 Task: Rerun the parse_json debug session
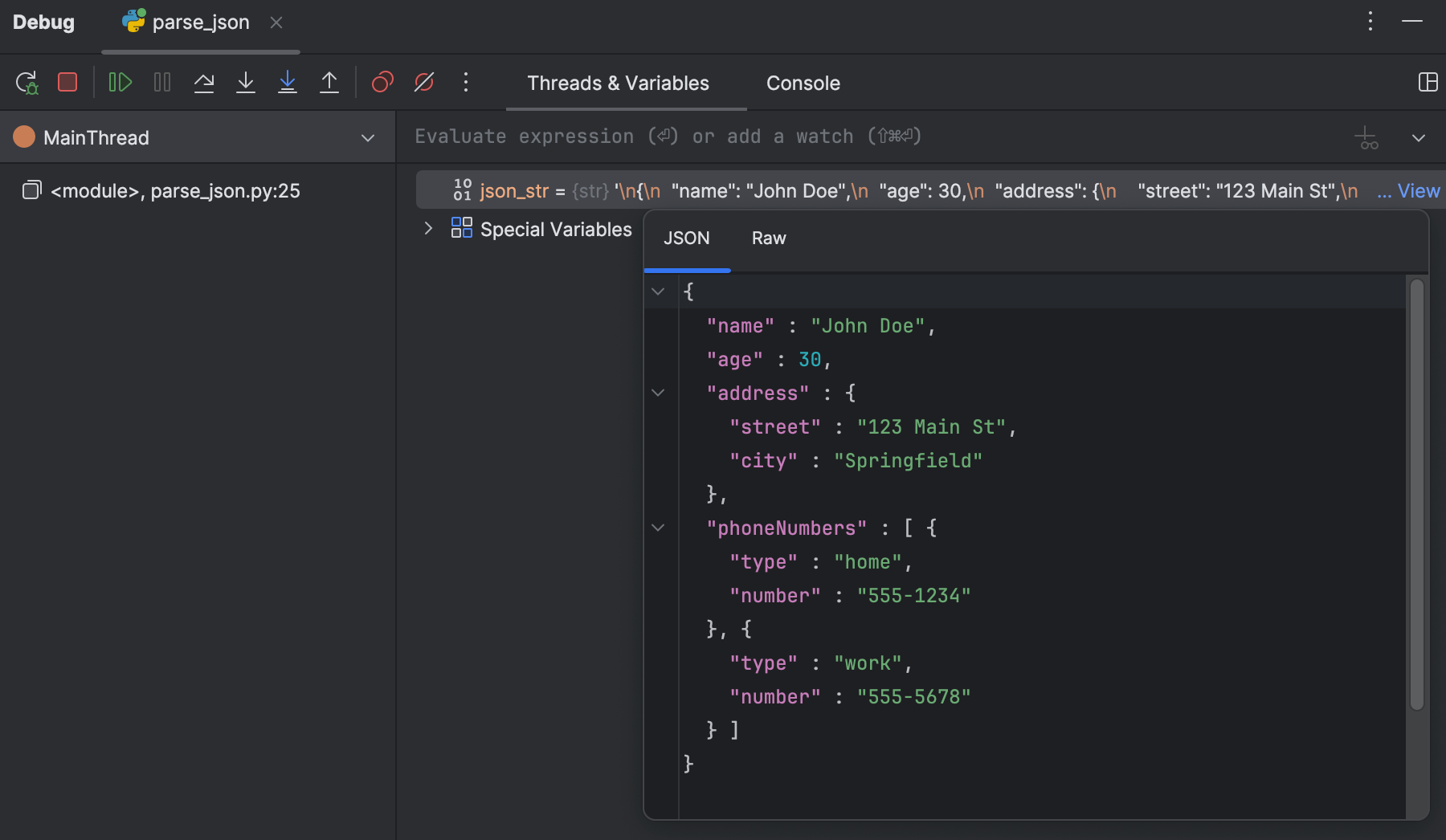[27, 82]
